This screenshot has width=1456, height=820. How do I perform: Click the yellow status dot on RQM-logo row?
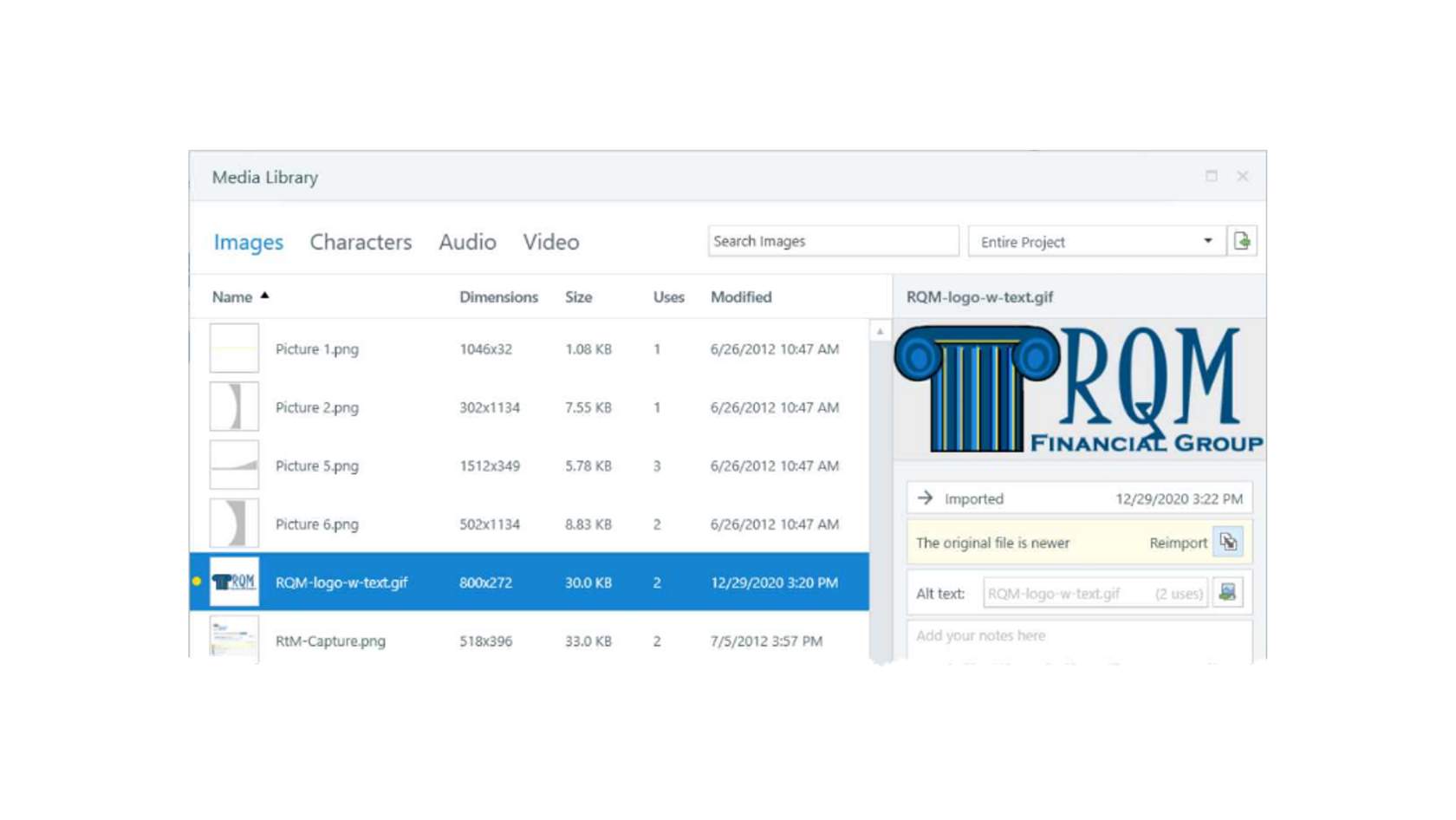pyautogui.click(x=197, y=582)
